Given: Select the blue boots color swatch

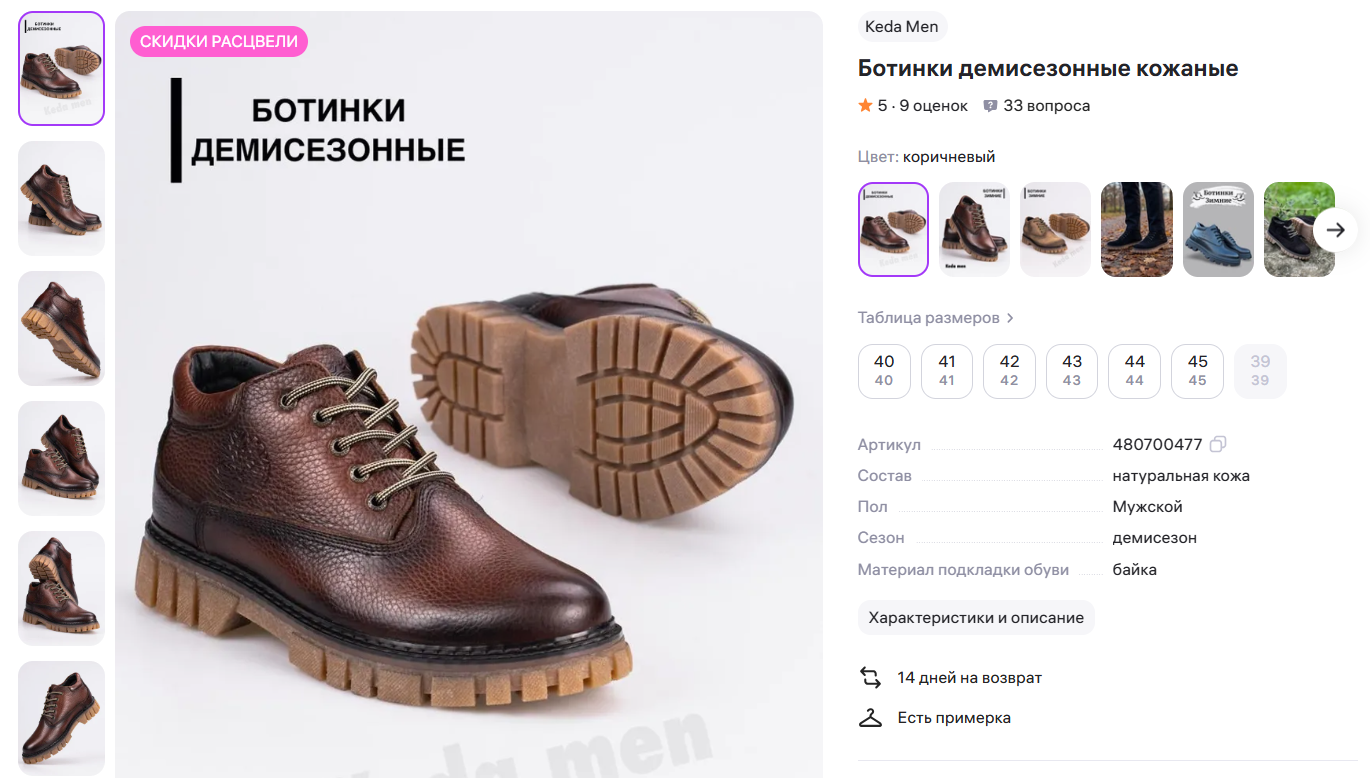Looking at the screenshot, I should (1218, 229).
